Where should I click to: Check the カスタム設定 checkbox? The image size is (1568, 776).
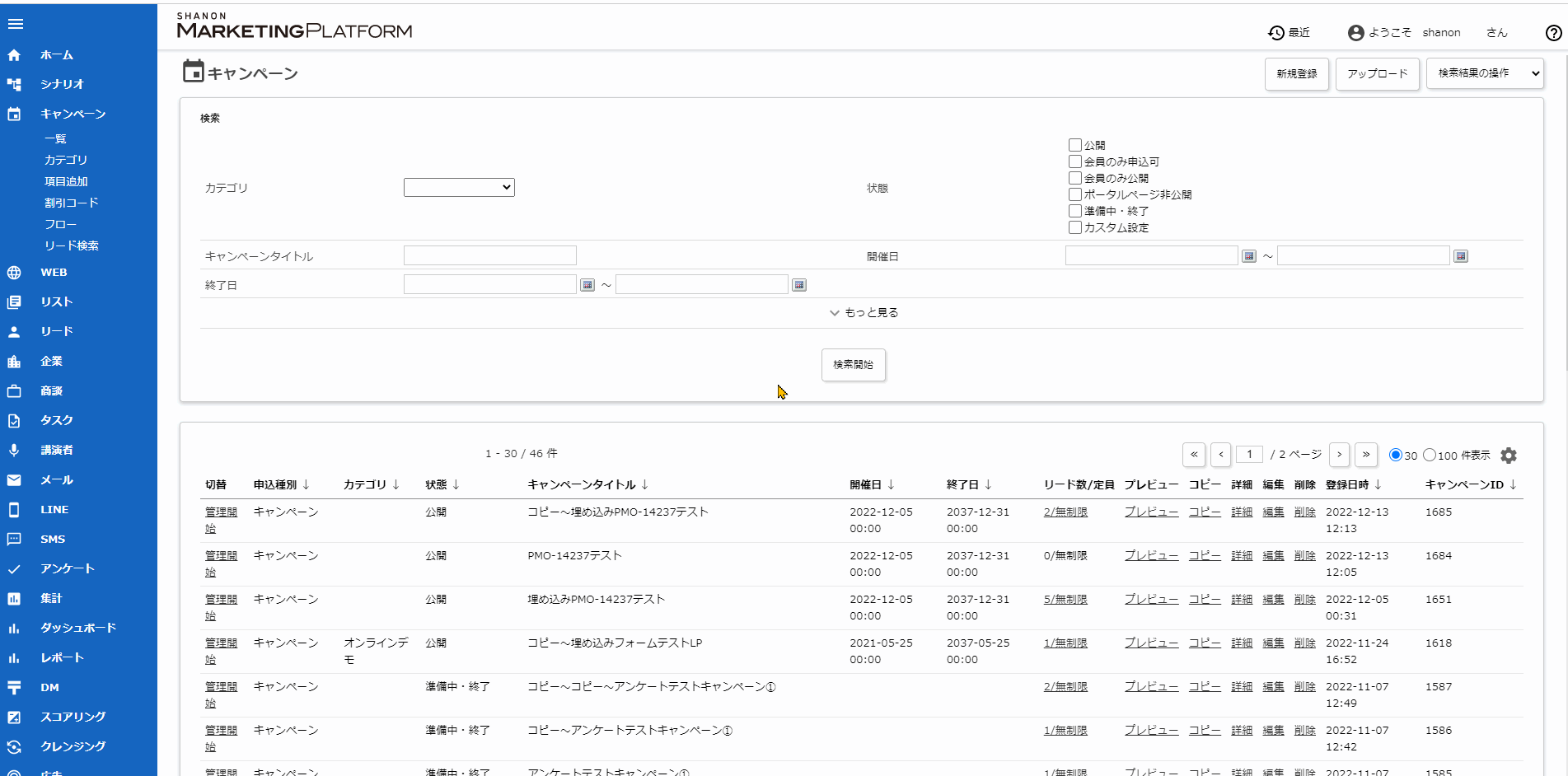(x=1074, y=227)
